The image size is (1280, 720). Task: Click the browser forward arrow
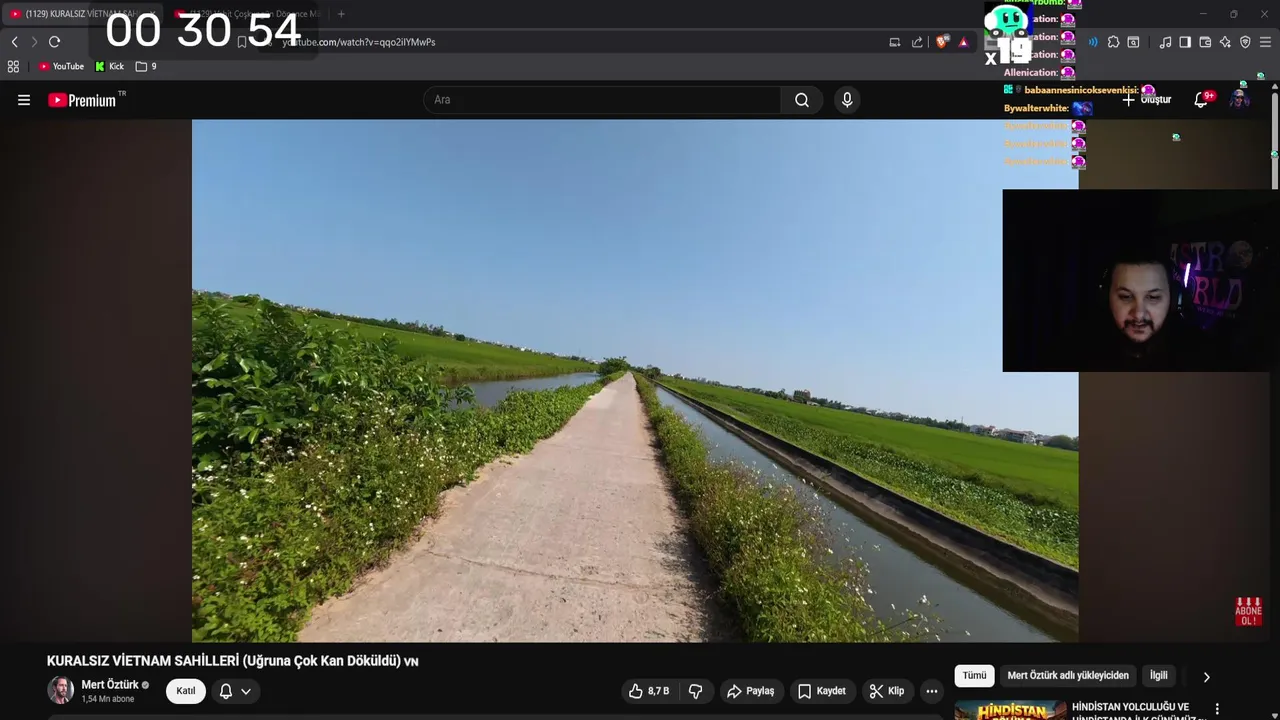pyautogui.click(x=34, y=42)
